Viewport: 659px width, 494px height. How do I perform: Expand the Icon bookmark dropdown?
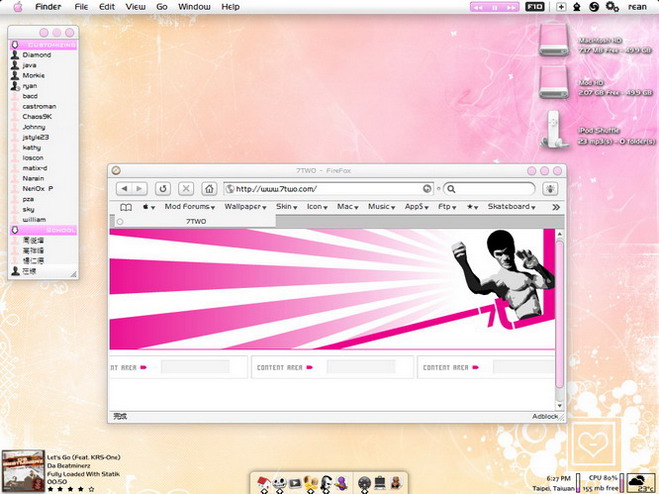pos(317,207)
